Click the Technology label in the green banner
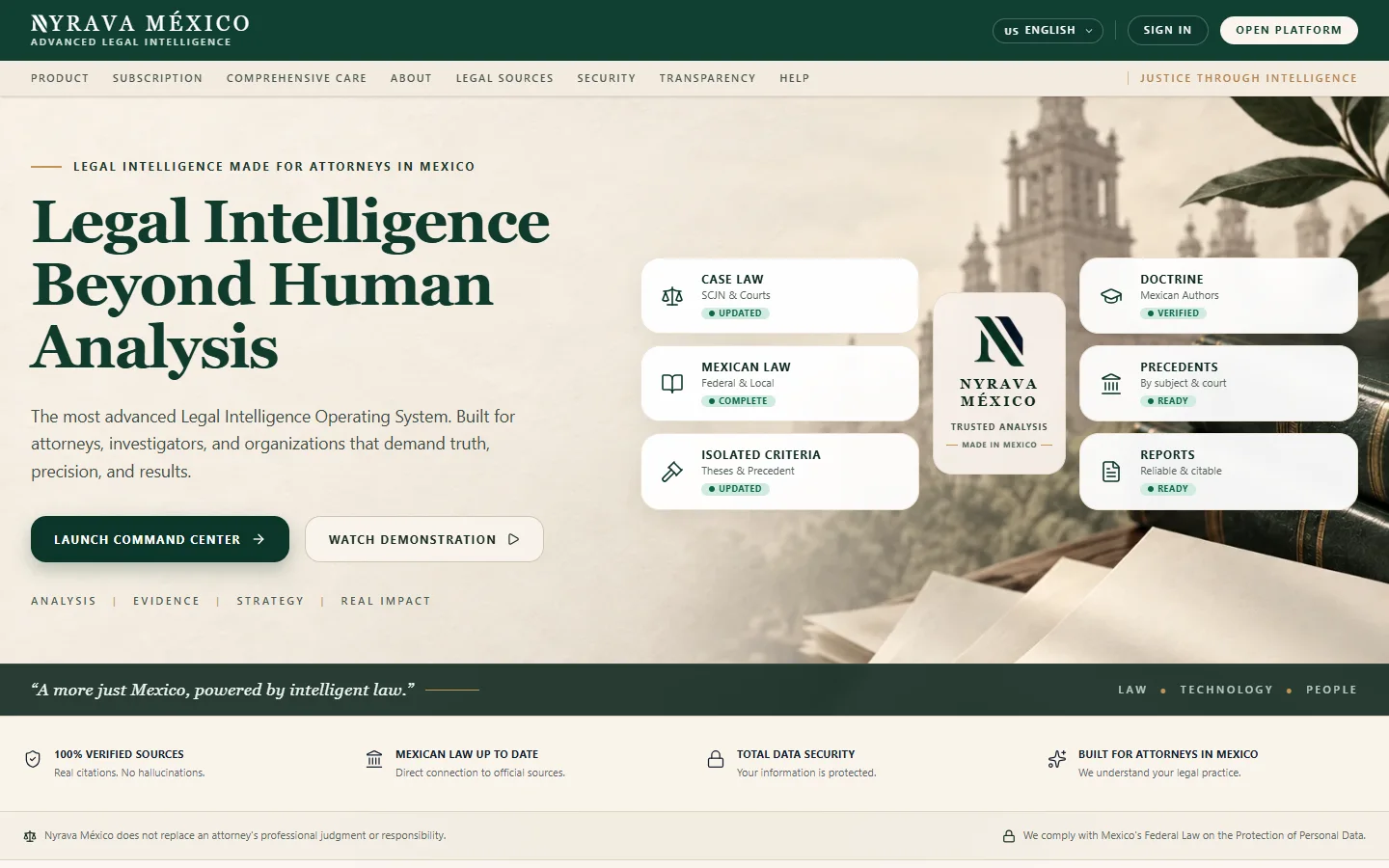Viewport: 1389px width, 868px height. [1226, 690]
